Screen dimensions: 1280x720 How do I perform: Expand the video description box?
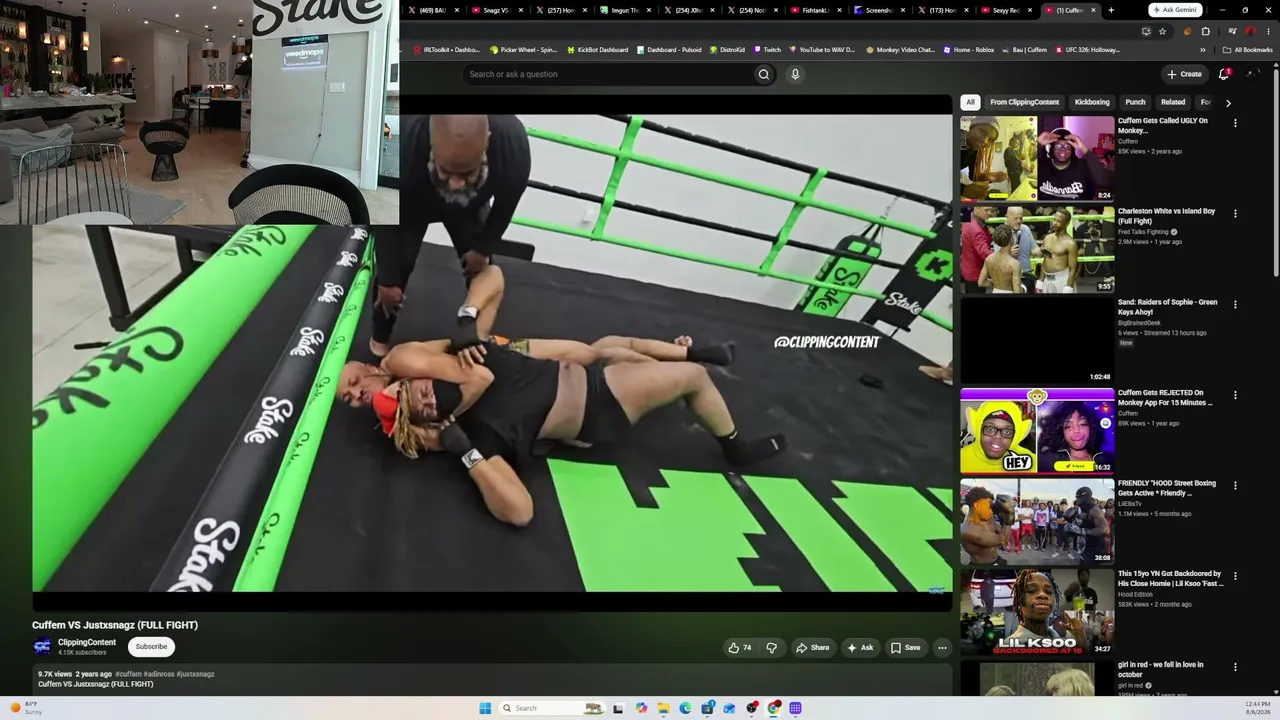pyautogui.click(x=492, y=679)
